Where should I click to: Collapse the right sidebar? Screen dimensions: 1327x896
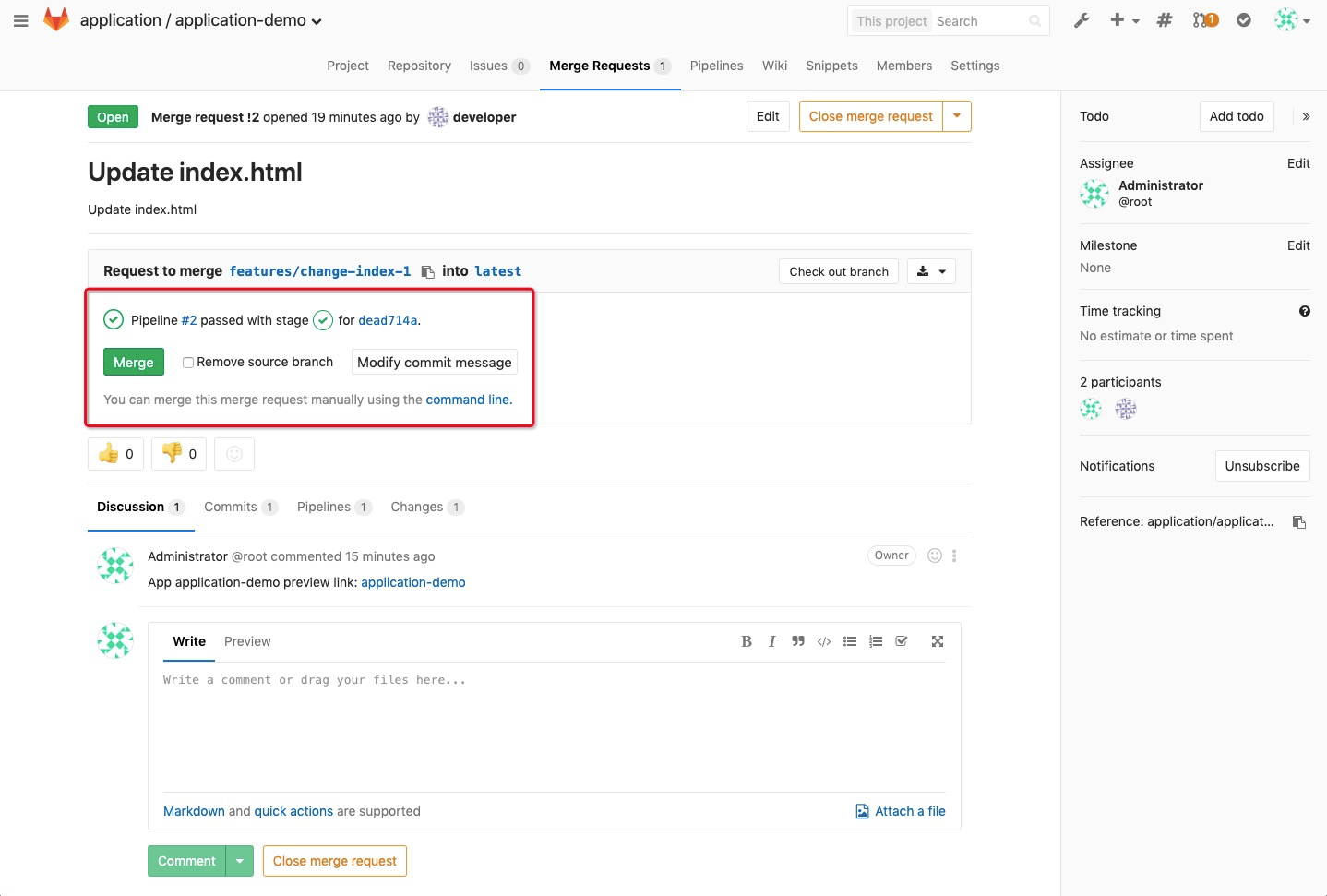[x=1306, y=116]
